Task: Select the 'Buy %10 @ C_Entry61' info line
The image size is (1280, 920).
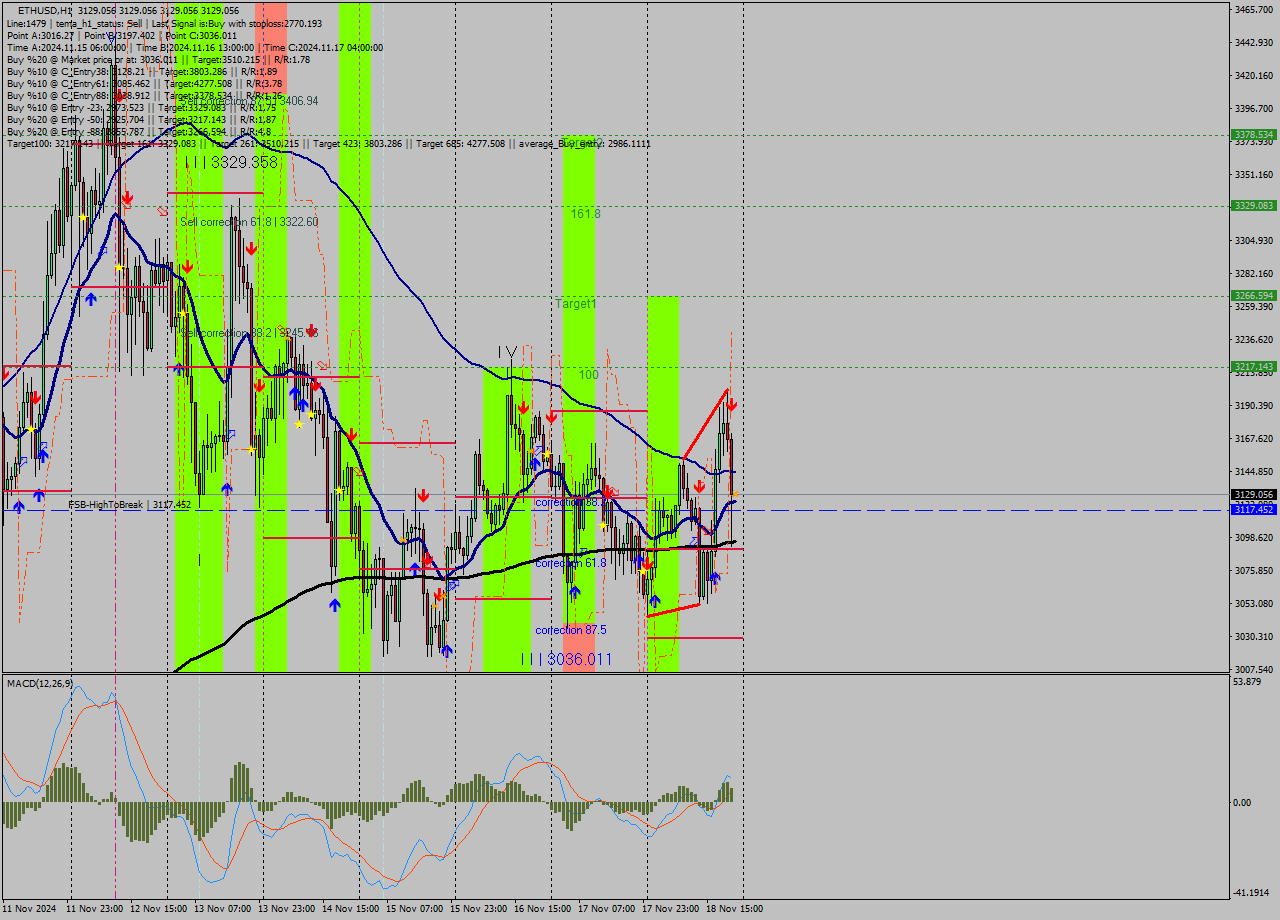Action: pos(145,83)
